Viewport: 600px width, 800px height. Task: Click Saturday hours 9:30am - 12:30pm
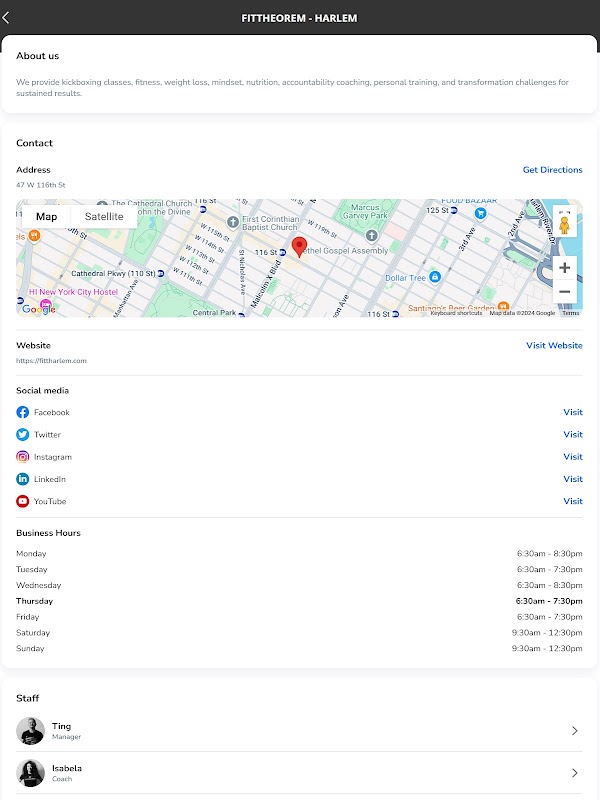[547, 633]
